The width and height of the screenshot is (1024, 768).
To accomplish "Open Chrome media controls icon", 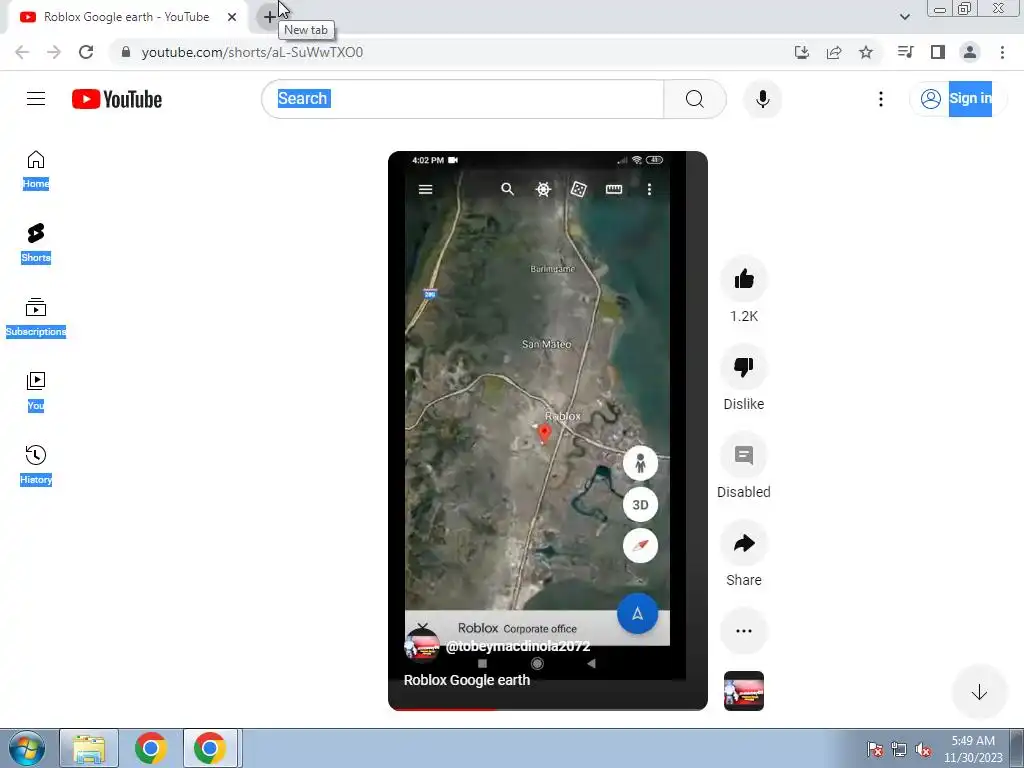I will [x=906, y=52].
